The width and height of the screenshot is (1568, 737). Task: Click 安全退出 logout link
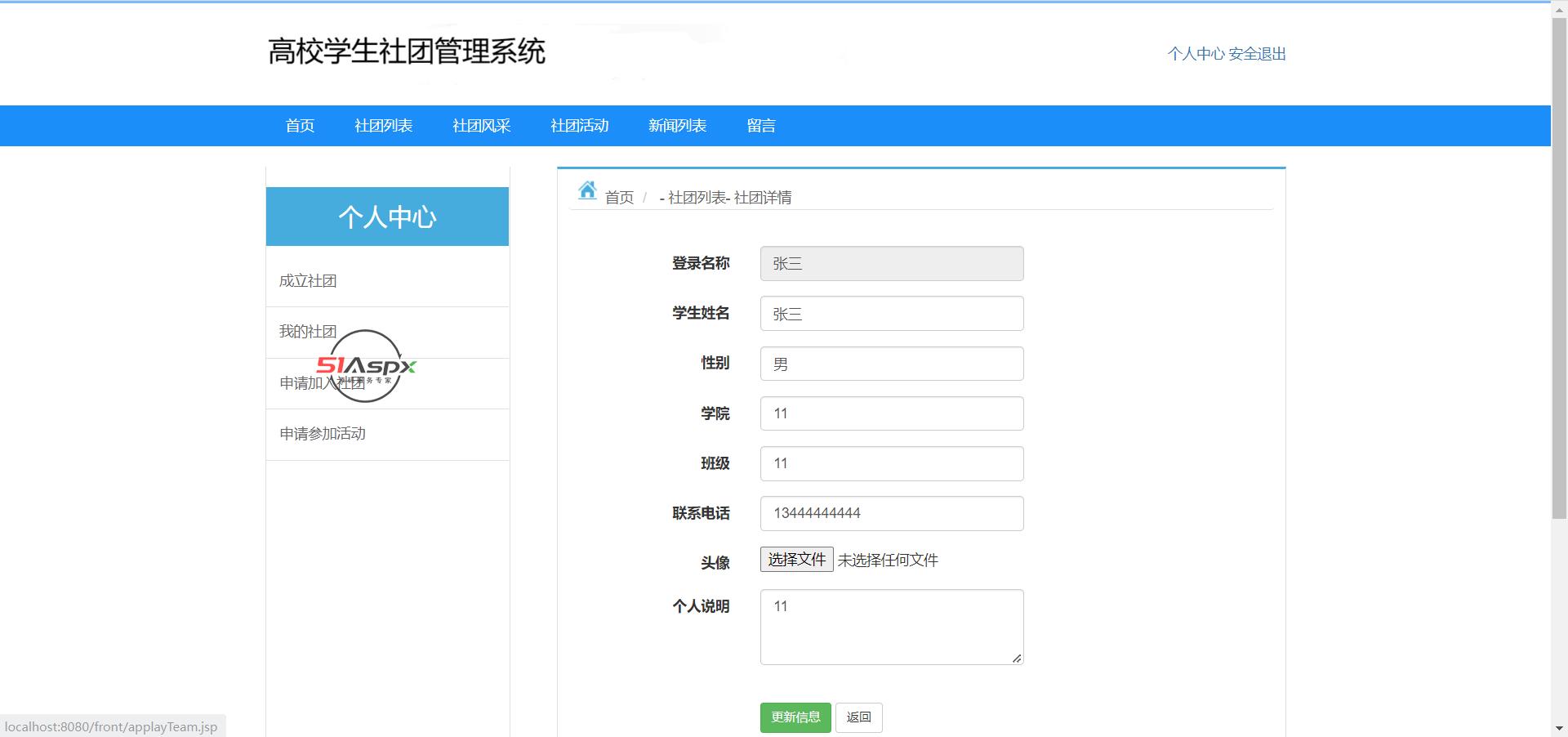pyautogui.click(x=1258, y=54)
